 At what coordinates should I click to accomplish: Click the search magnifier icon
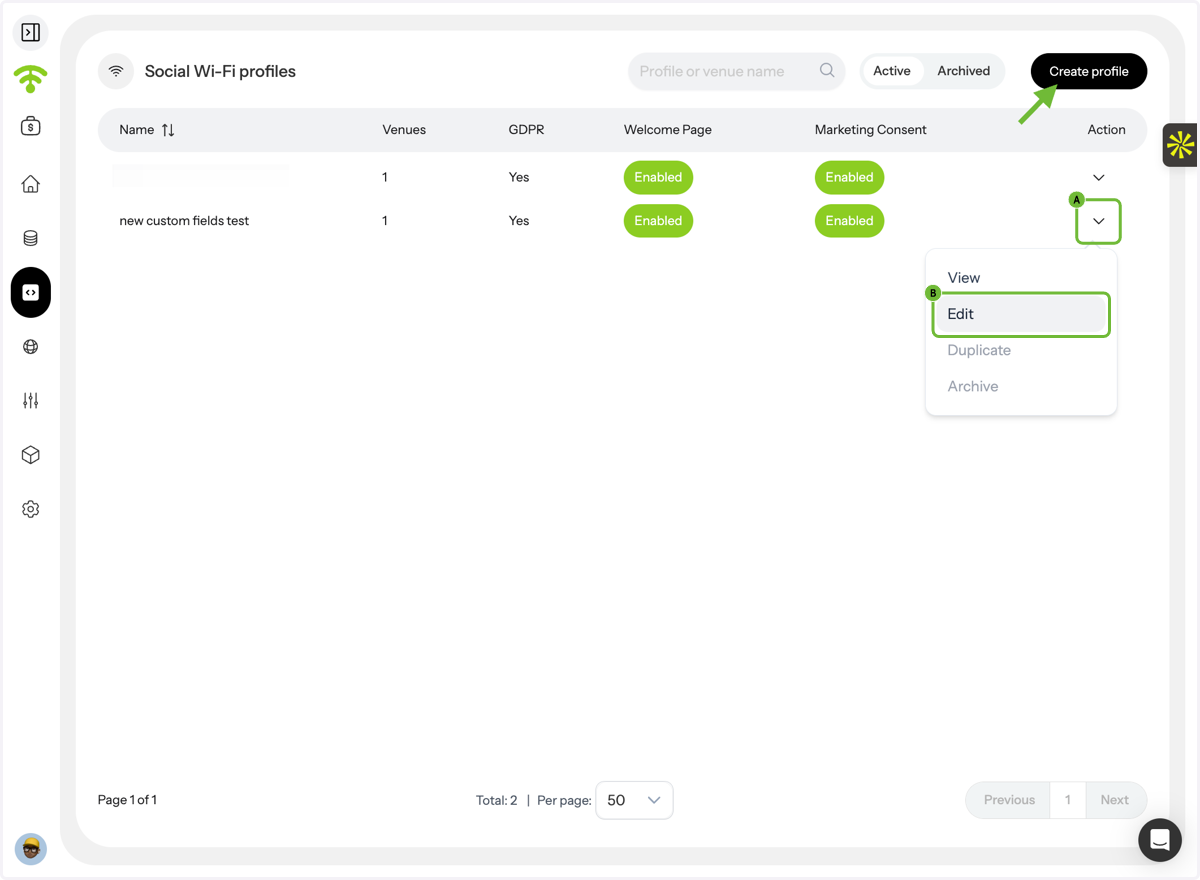[x=827, y=71]
